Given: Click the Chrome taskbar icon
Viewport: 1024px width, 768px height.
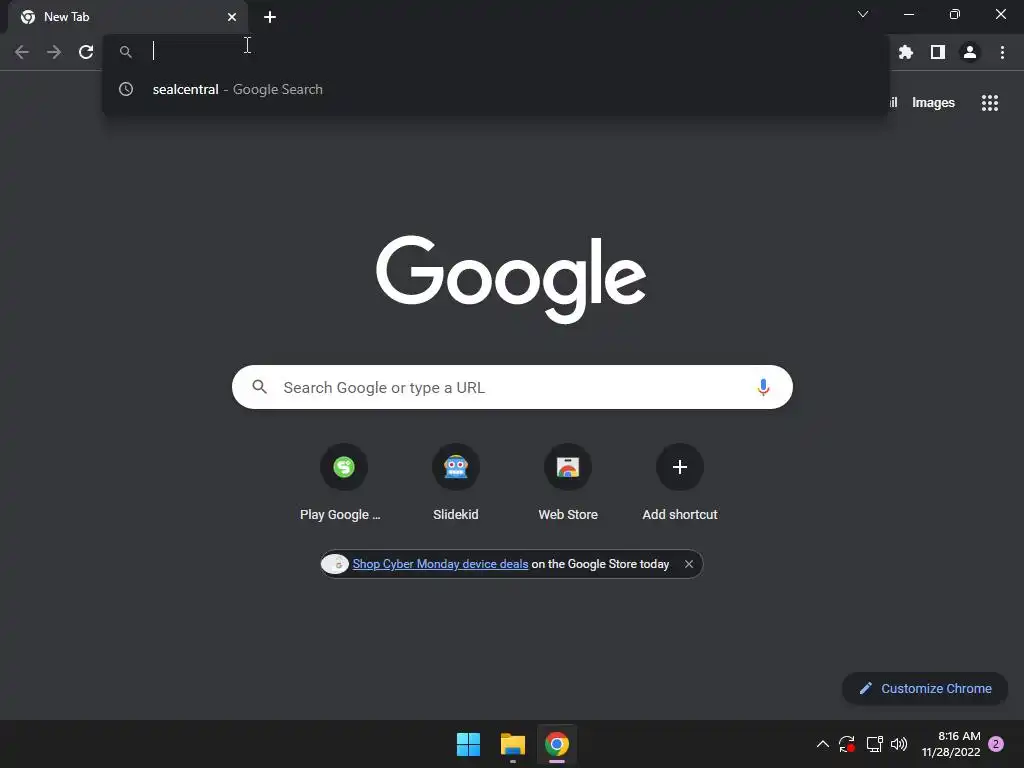Looking at the screenshot, I should [x=557, y=744].
